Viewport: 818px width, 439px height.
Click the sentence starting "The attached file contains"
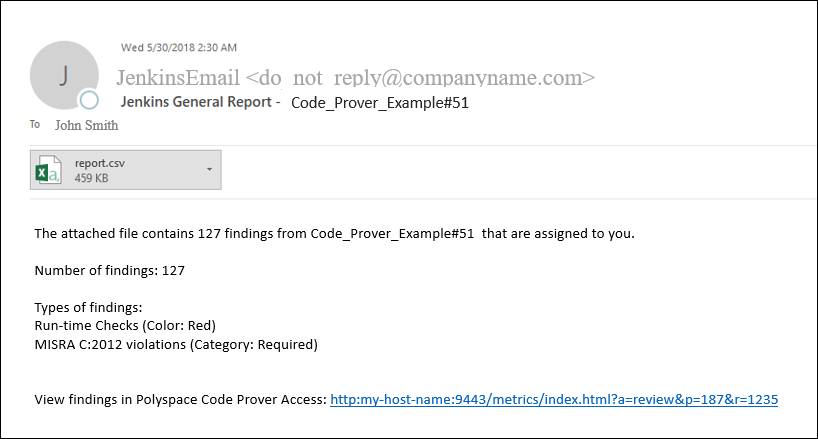click(334, 234)
